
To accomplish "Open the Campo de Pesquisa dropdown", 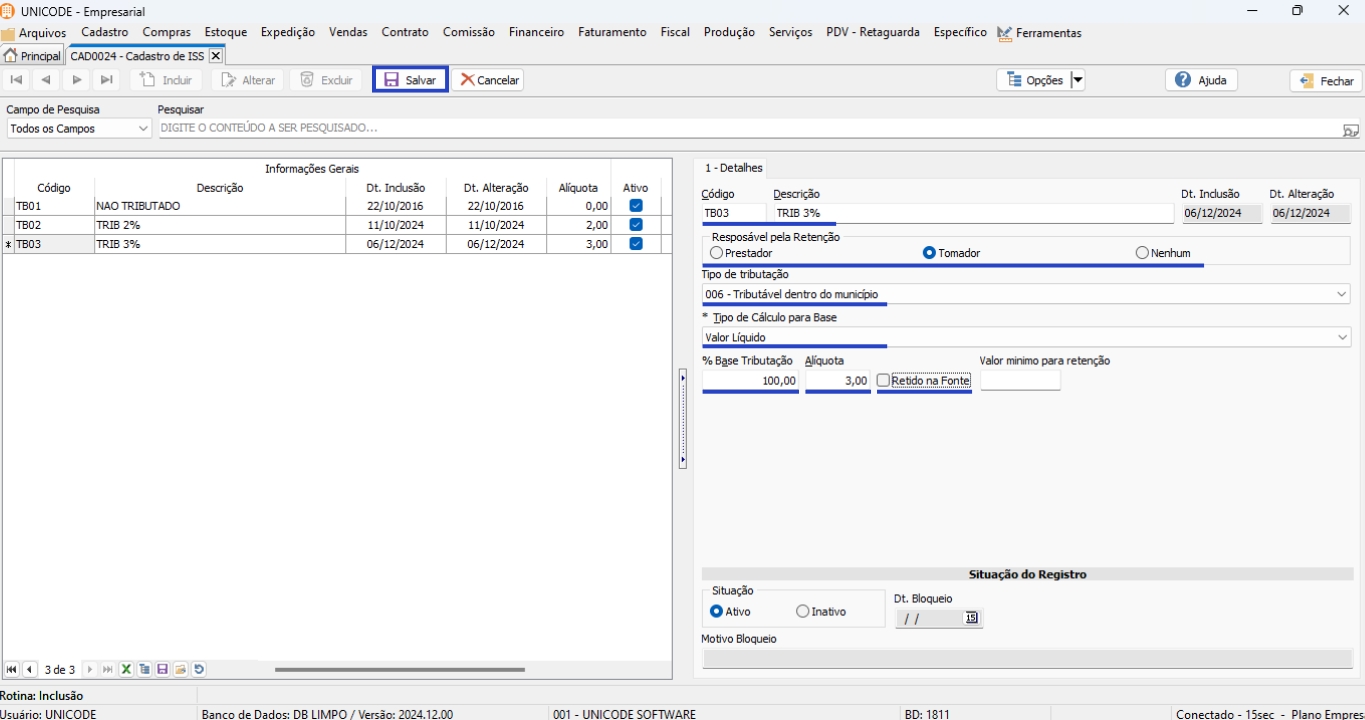I will (x=141, y=129).
